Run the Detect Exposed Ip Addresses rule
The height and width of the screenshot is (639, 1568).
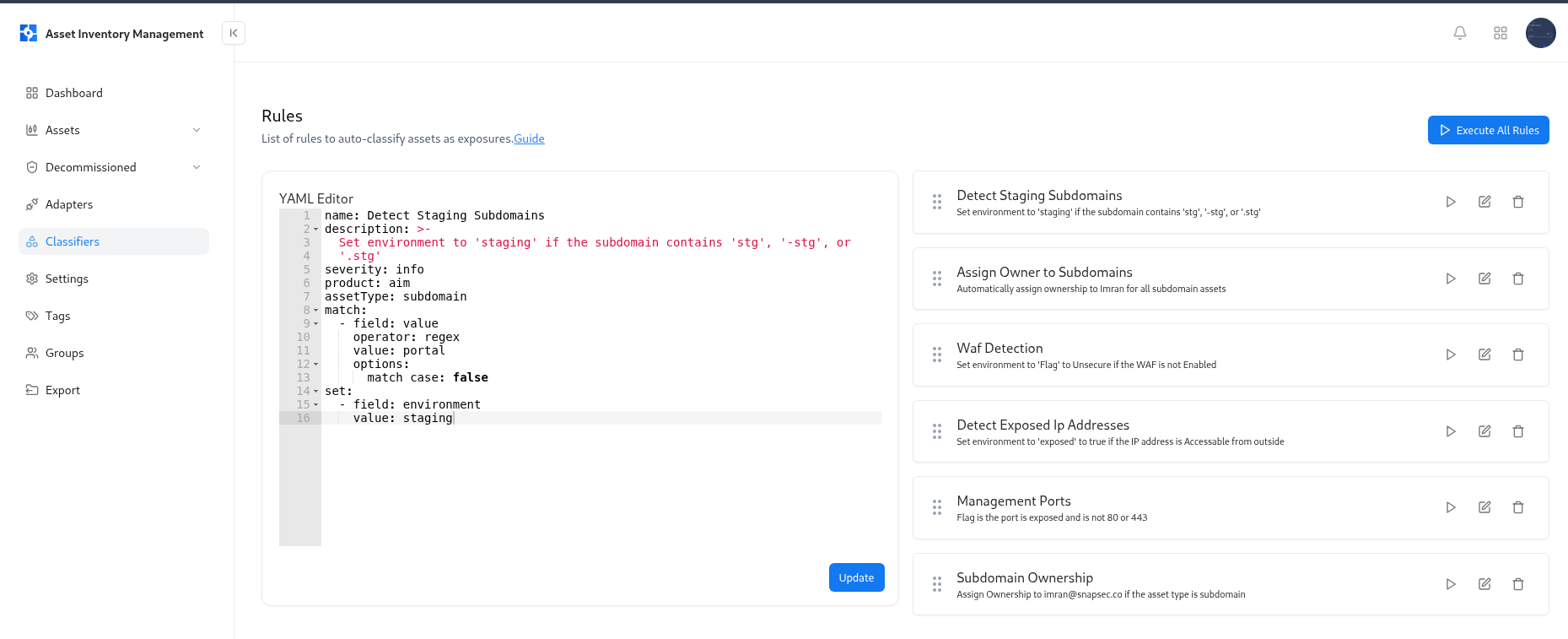click(x=1451, y=431)
